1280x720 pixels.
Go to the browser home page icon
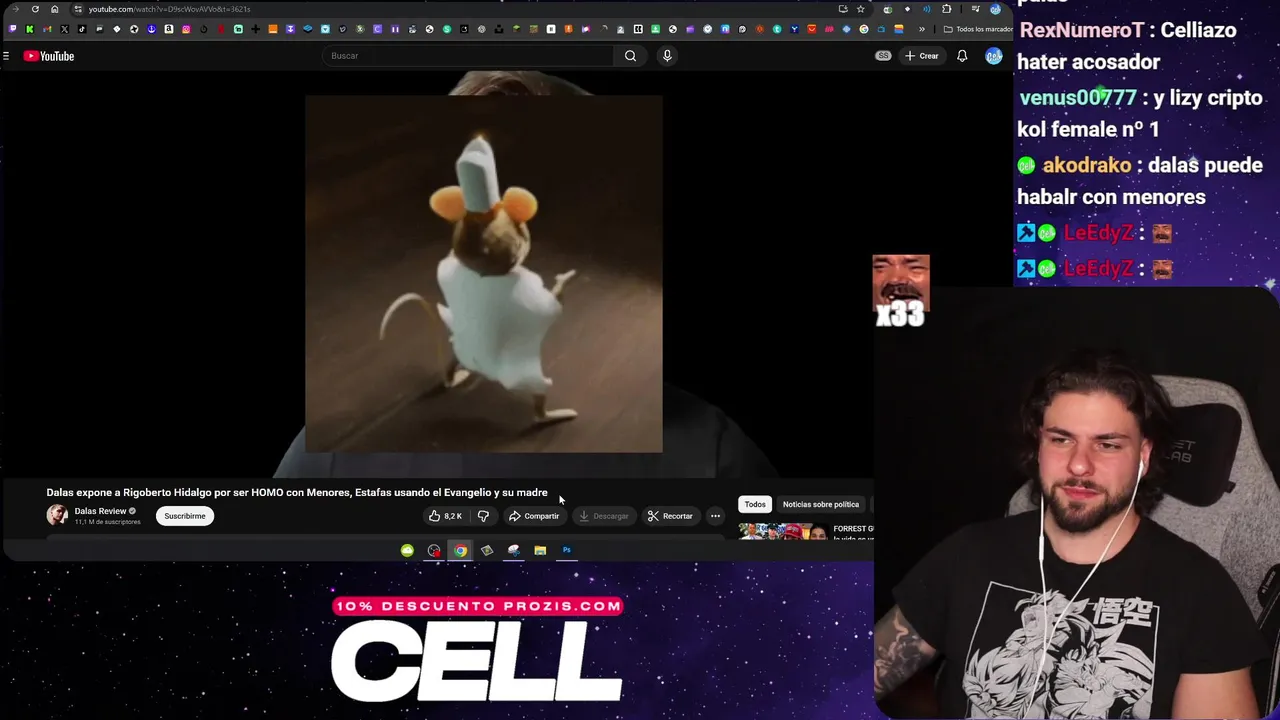54,9
